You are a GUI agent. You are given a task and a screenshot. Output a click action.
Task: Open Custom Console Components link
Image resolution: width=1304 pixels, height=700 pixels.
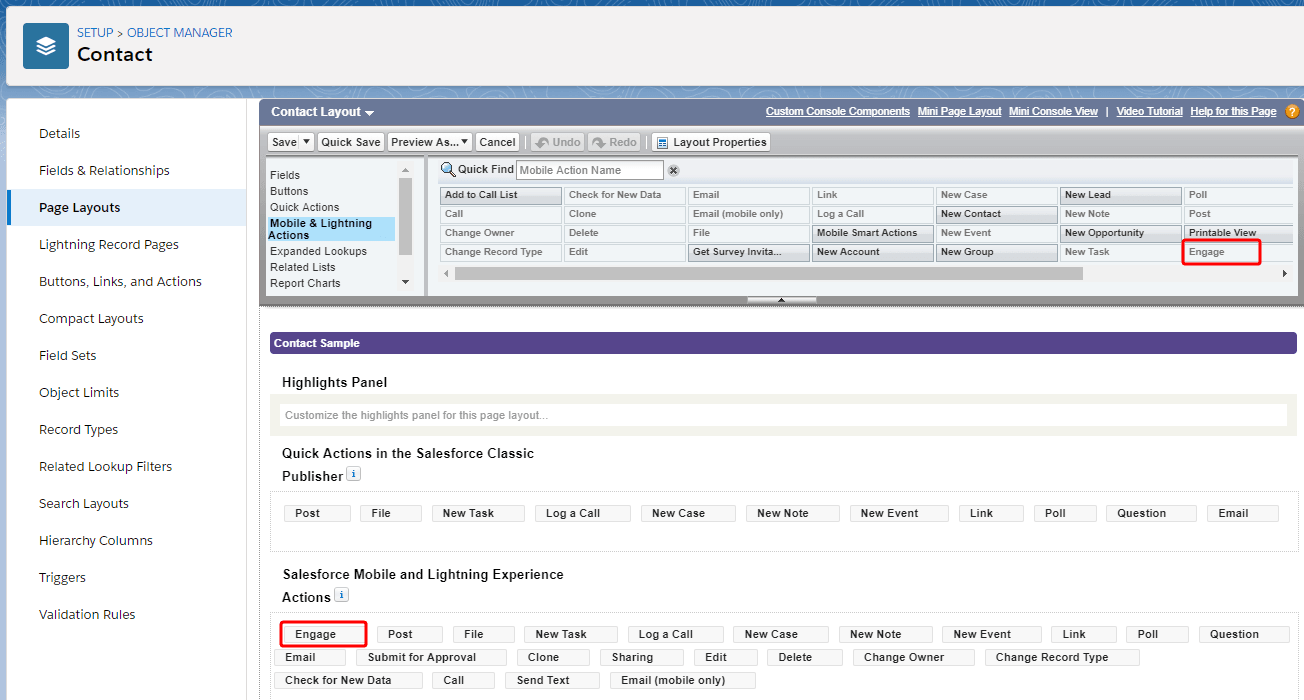(x=838, y=111)
